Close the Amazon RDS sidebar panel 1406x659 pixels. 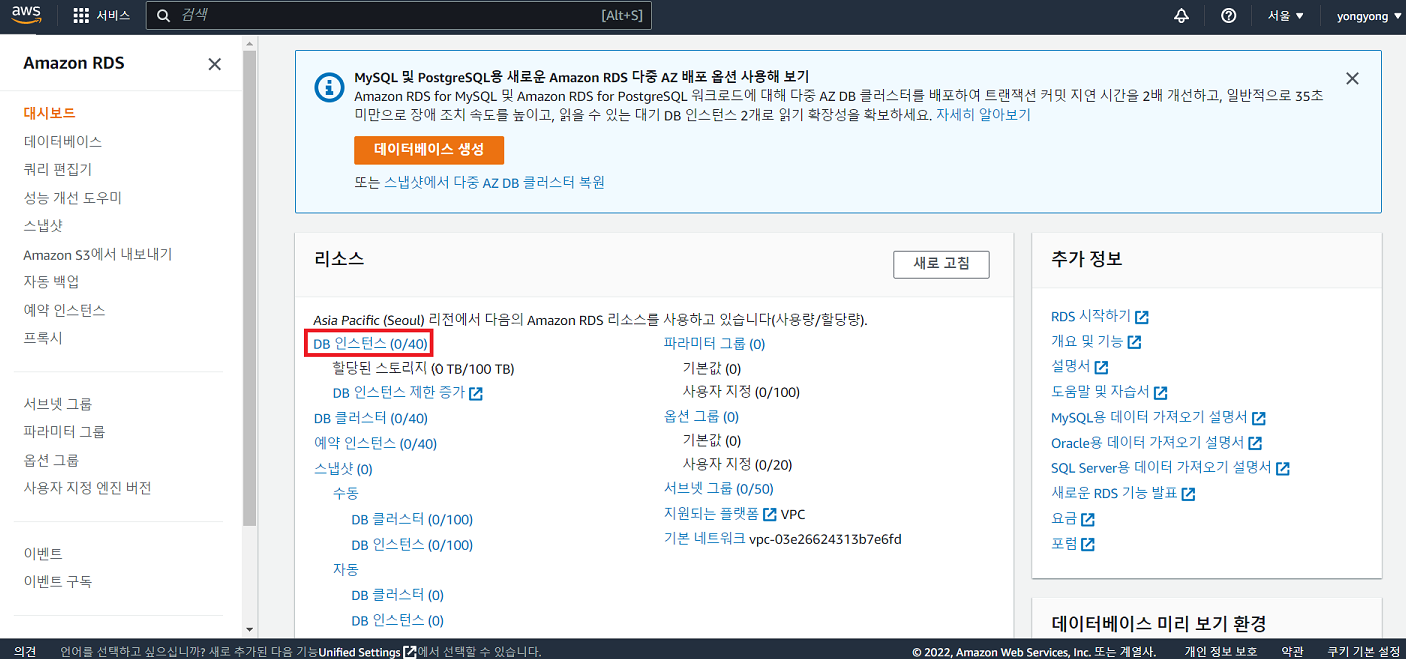[x=214, y=64]
